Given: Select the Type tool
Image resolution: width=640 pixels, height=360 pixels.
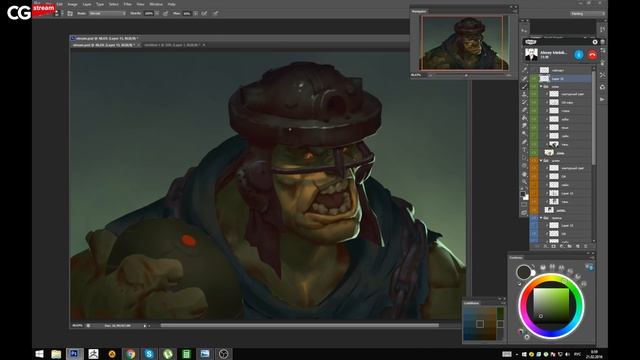Looking at the screenshot, I should (x=524, y=149).
